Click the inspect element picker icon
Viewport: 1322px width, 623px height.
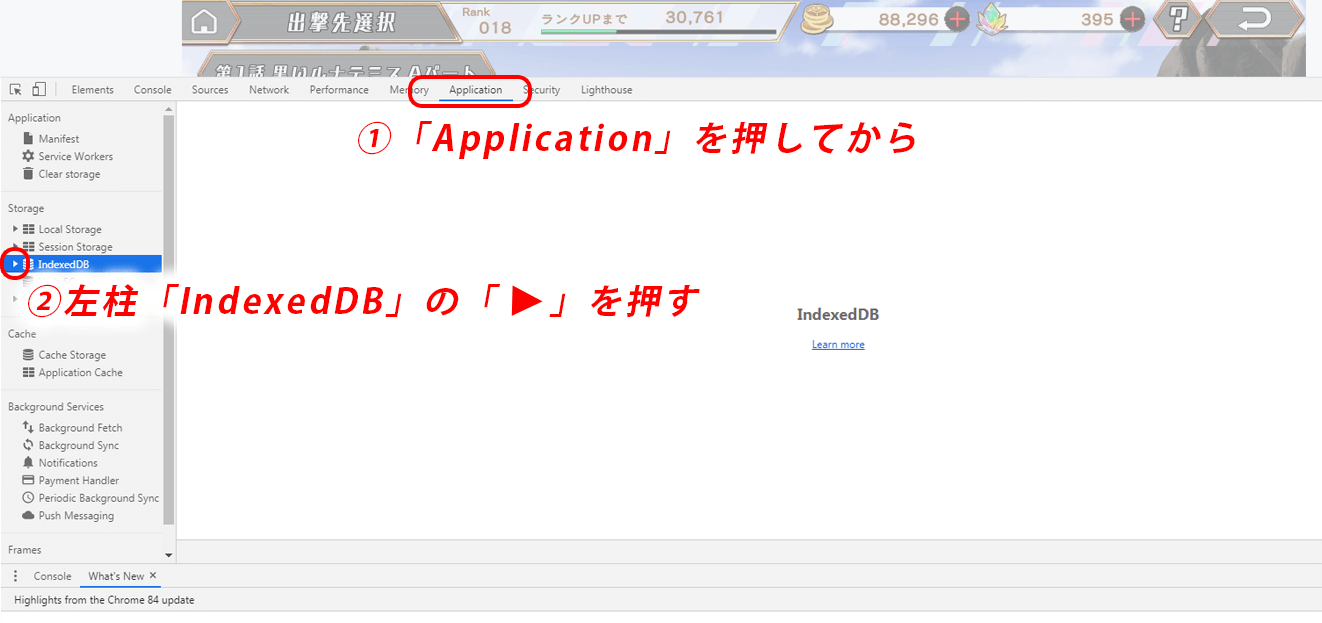[16, 90]
